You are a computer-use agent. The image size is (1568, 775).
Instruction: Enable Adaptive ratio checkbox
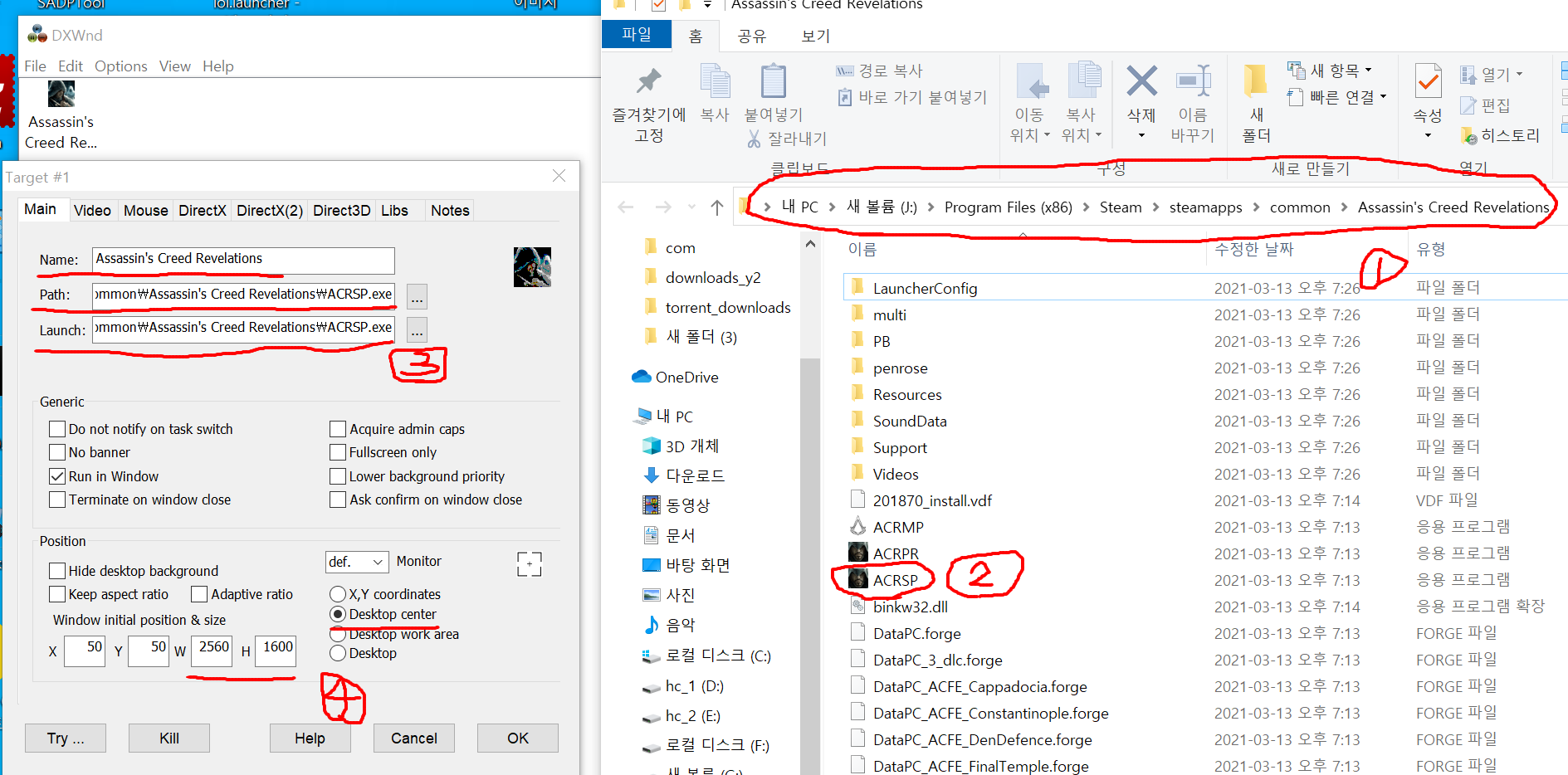199,594
